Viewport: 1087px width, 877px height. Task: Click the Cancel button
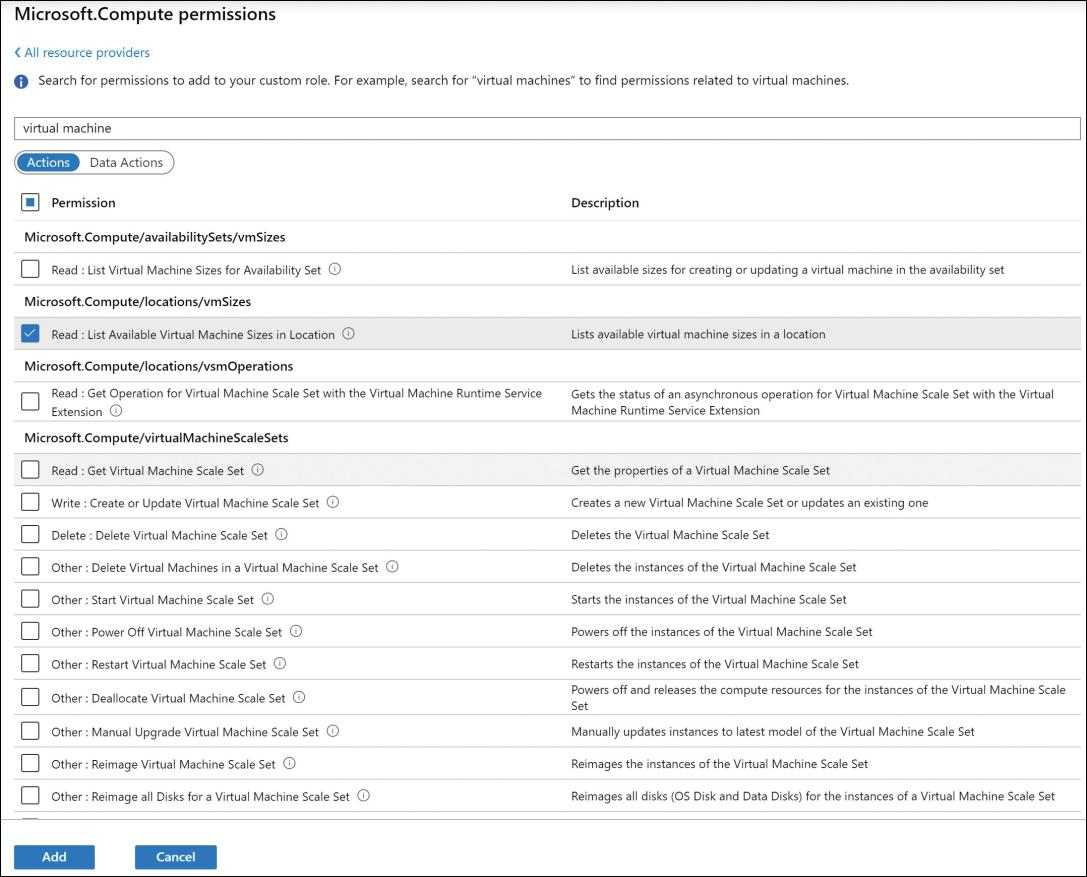click(175, 857)
